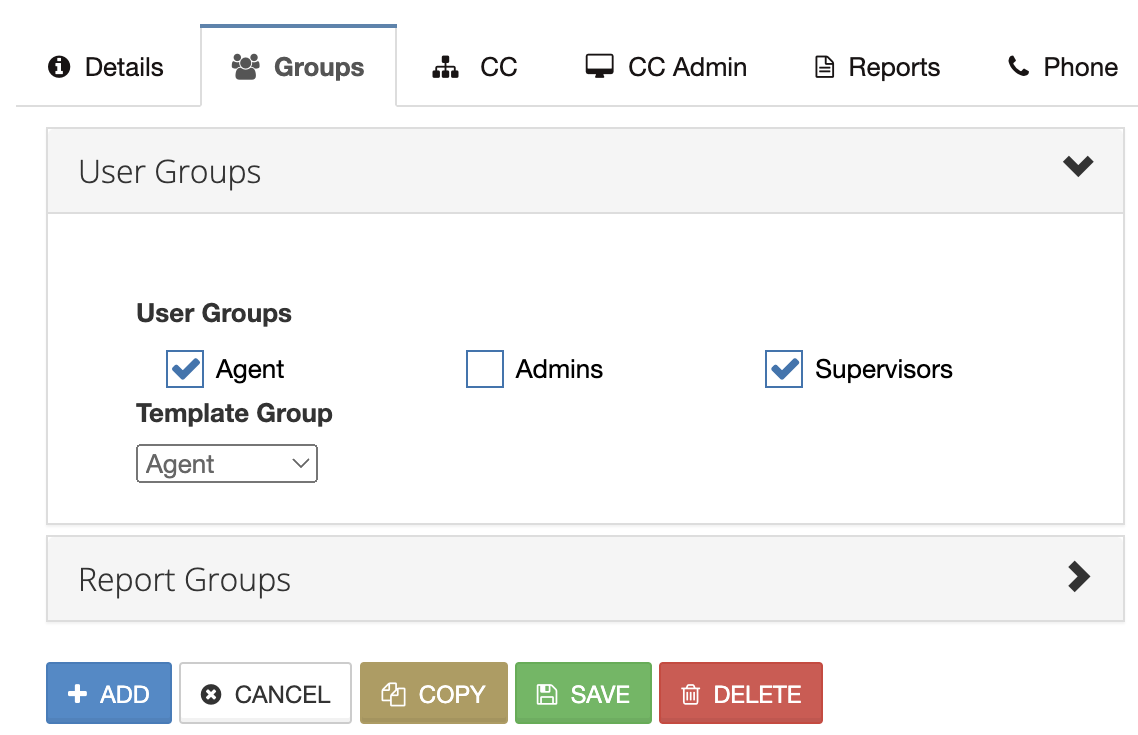The image size is (1138, 735).
Task: Click the Report Groups panel header title
Action: [184, 580]
